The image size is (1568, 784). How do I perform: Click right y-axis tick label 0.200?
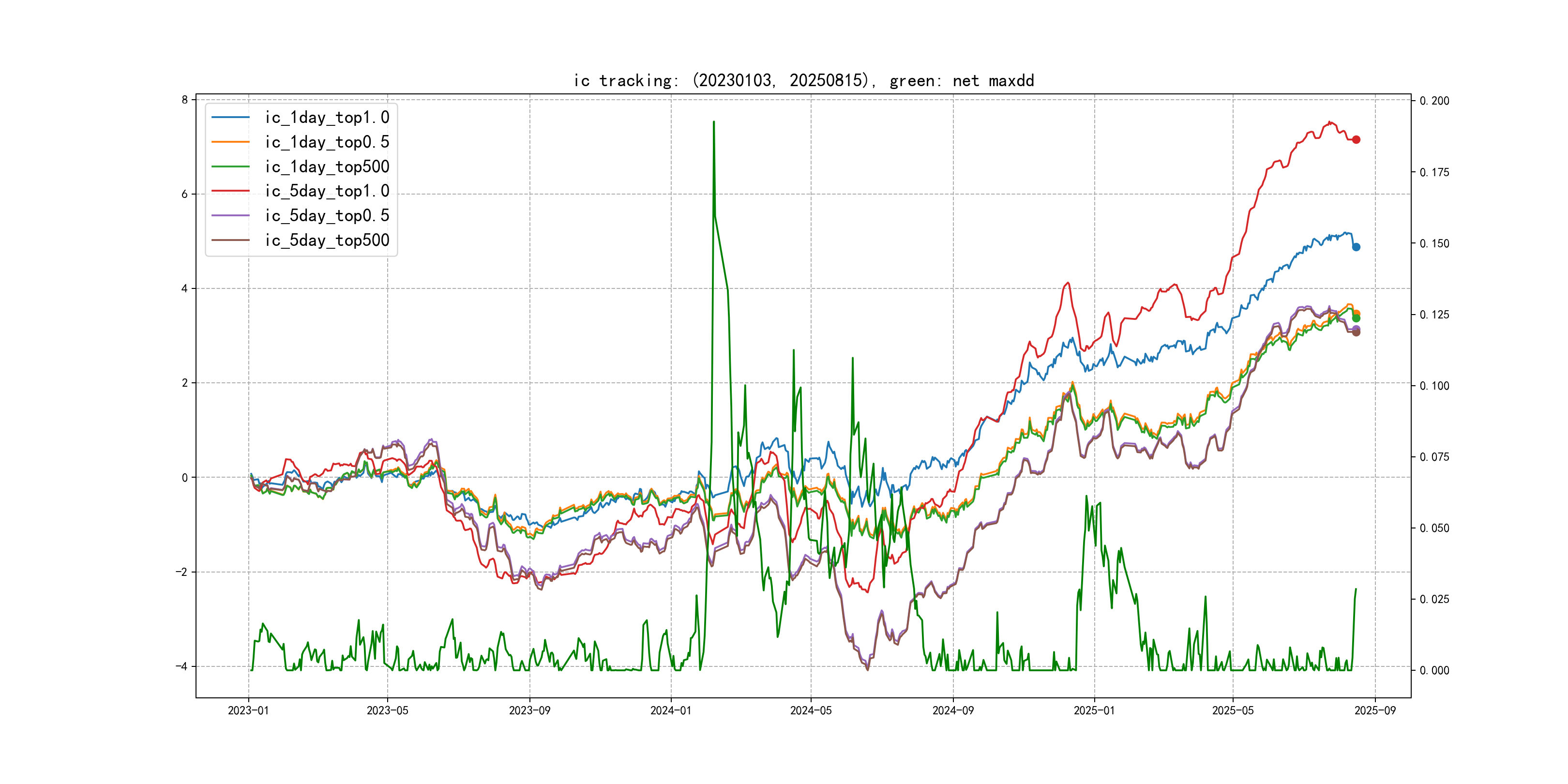[x=1434, y=101]
